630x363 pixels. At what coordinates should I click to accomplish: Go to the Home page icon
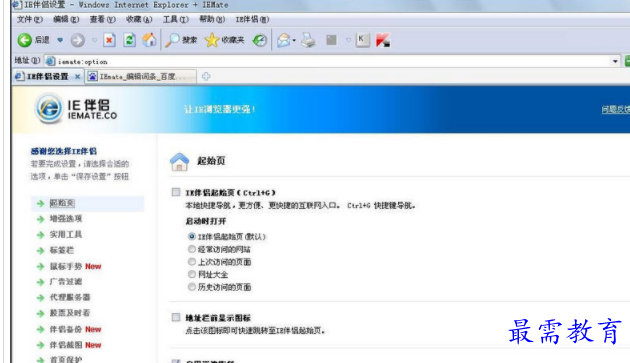click(149, 39)
